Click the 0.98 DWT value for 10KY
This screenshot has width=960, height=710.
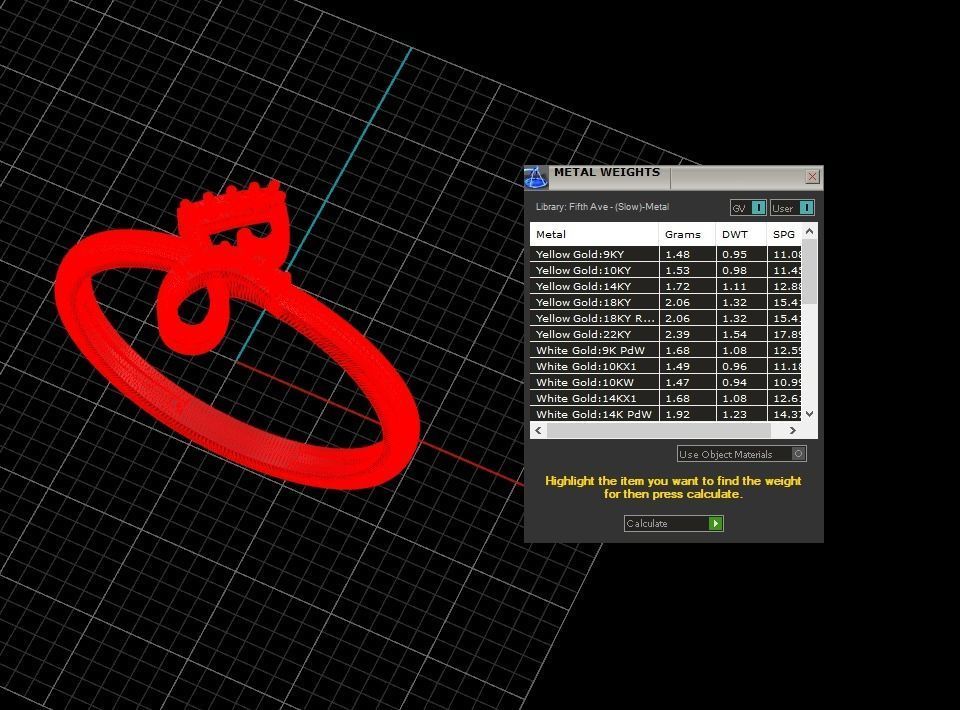click(734, 270)
